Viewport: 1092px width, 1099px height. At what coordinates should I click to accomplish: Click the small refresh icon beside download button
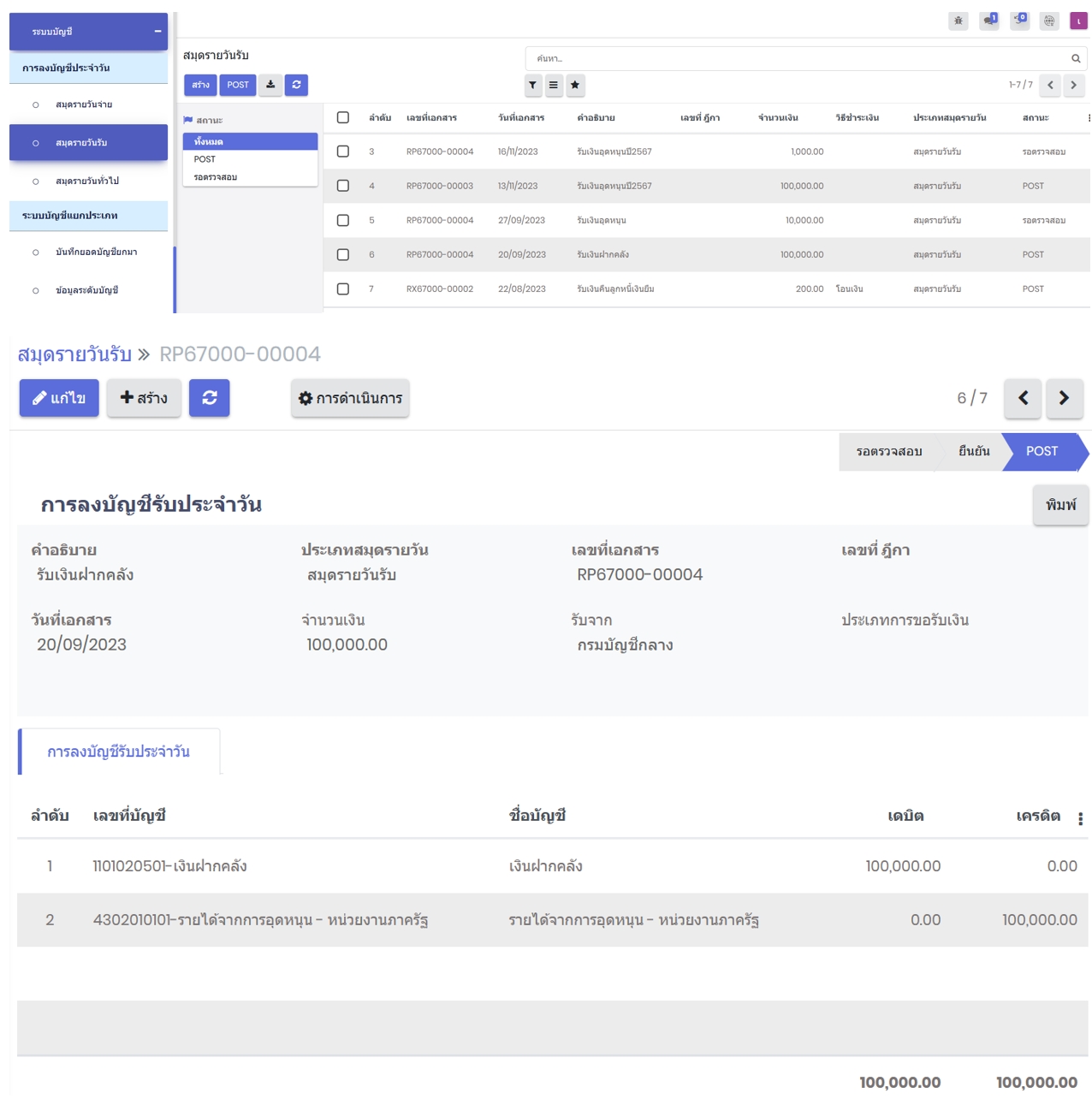click(x=296, y=85)
